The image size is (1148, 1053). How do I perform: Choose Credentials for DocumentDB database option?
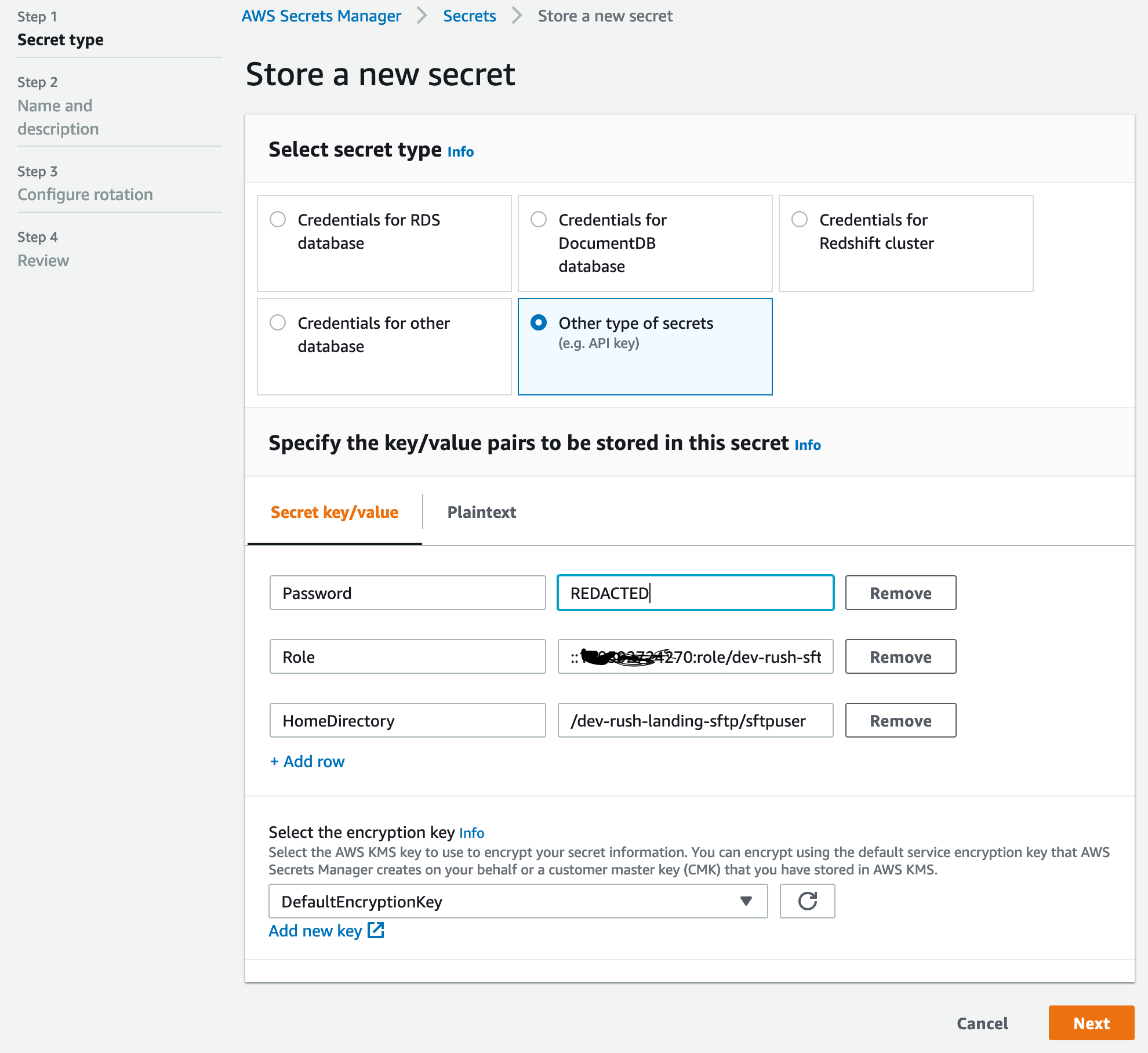pos(539,220)
